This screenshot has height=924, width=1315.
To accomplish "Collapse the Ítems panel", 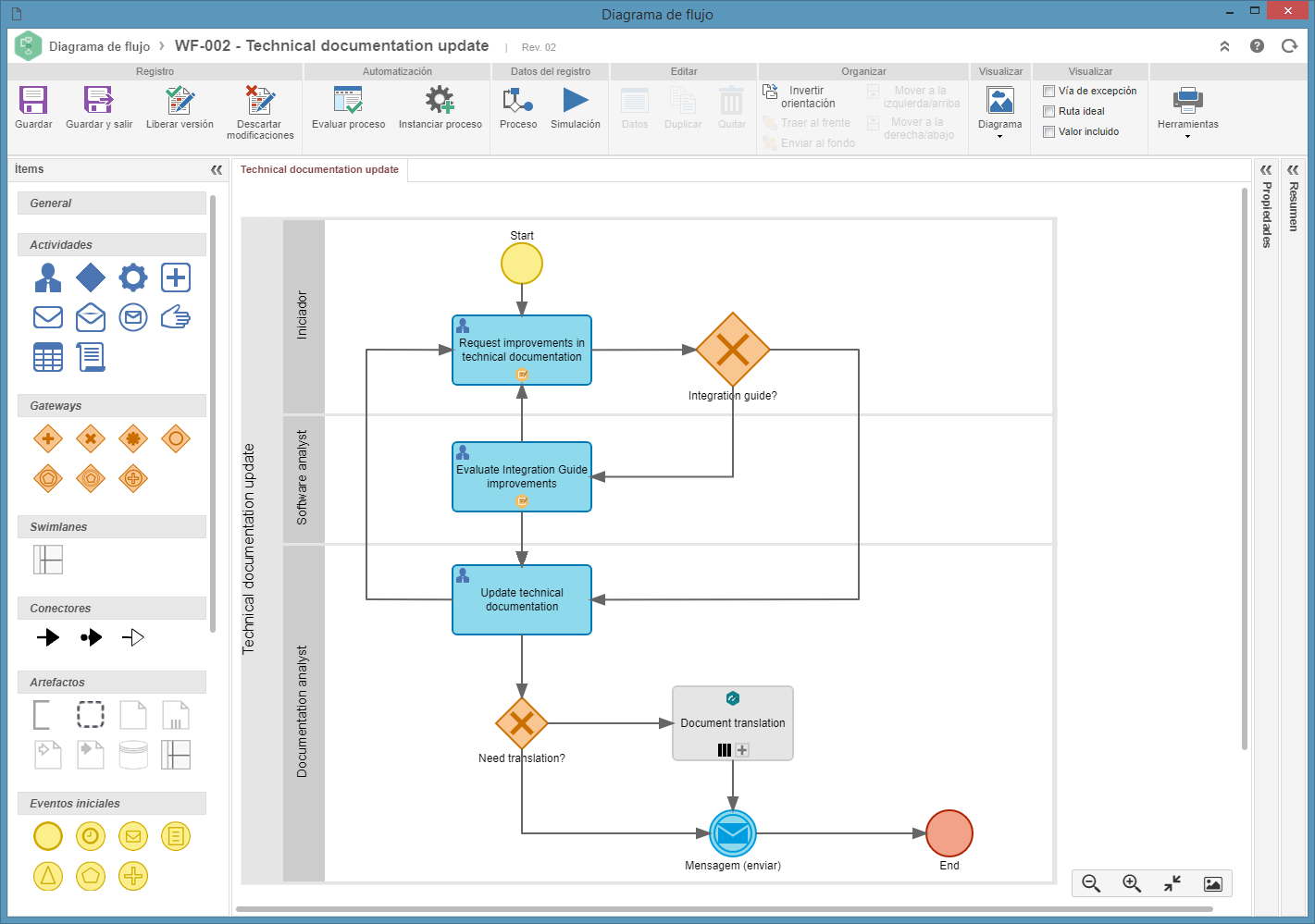I will click(217, 170).
